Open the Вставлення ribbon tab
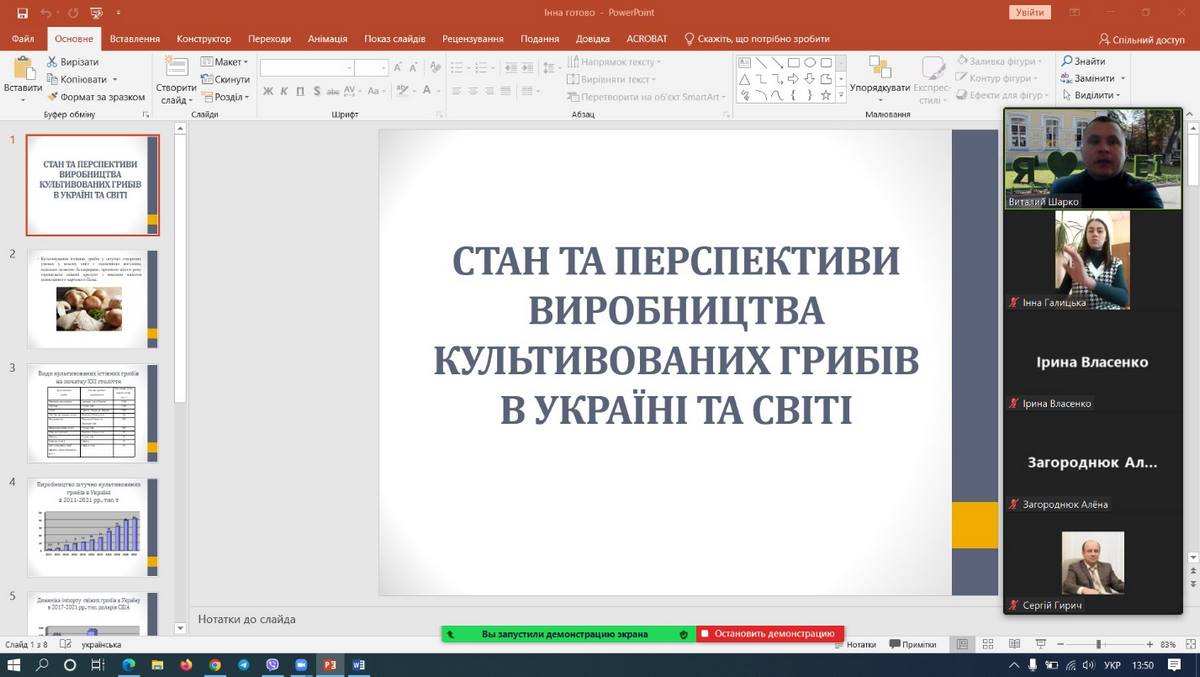The height and width of the screenshot is (677, 1200). [x=134, y=39]
